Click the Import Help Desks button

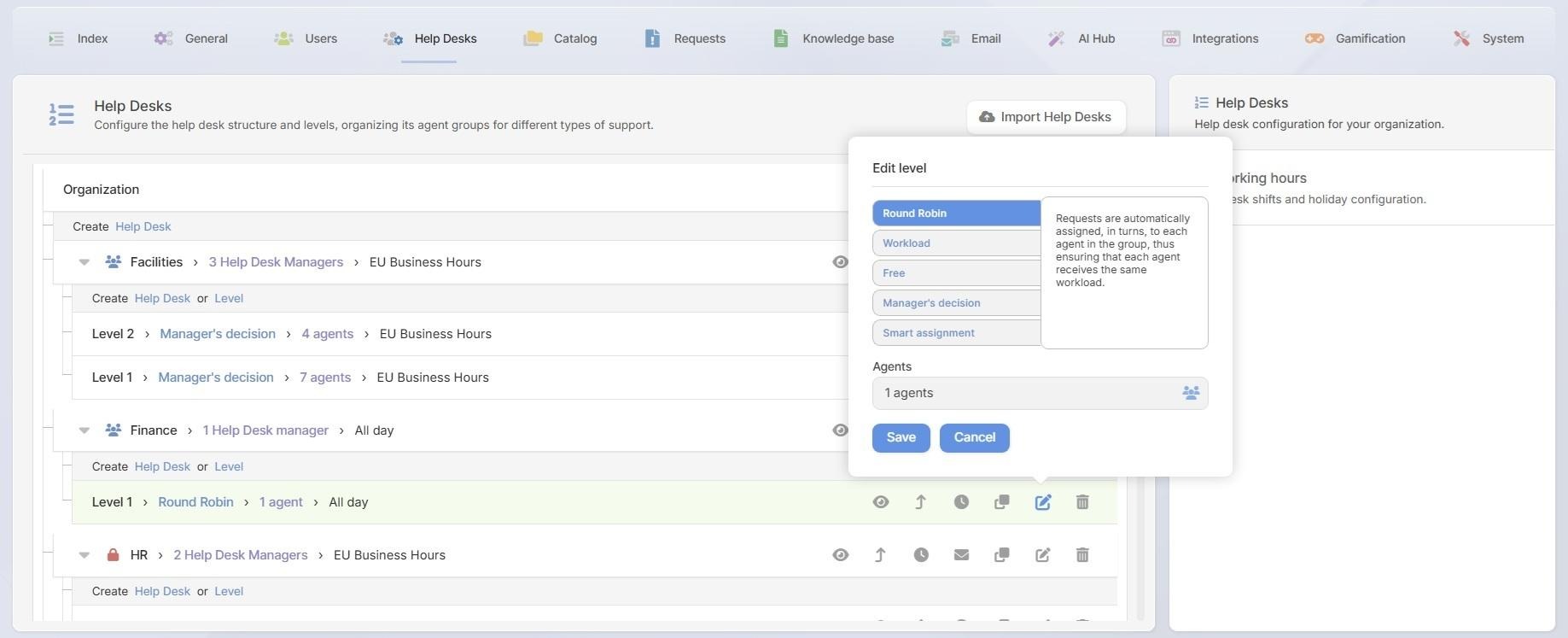coord(1046,117)
